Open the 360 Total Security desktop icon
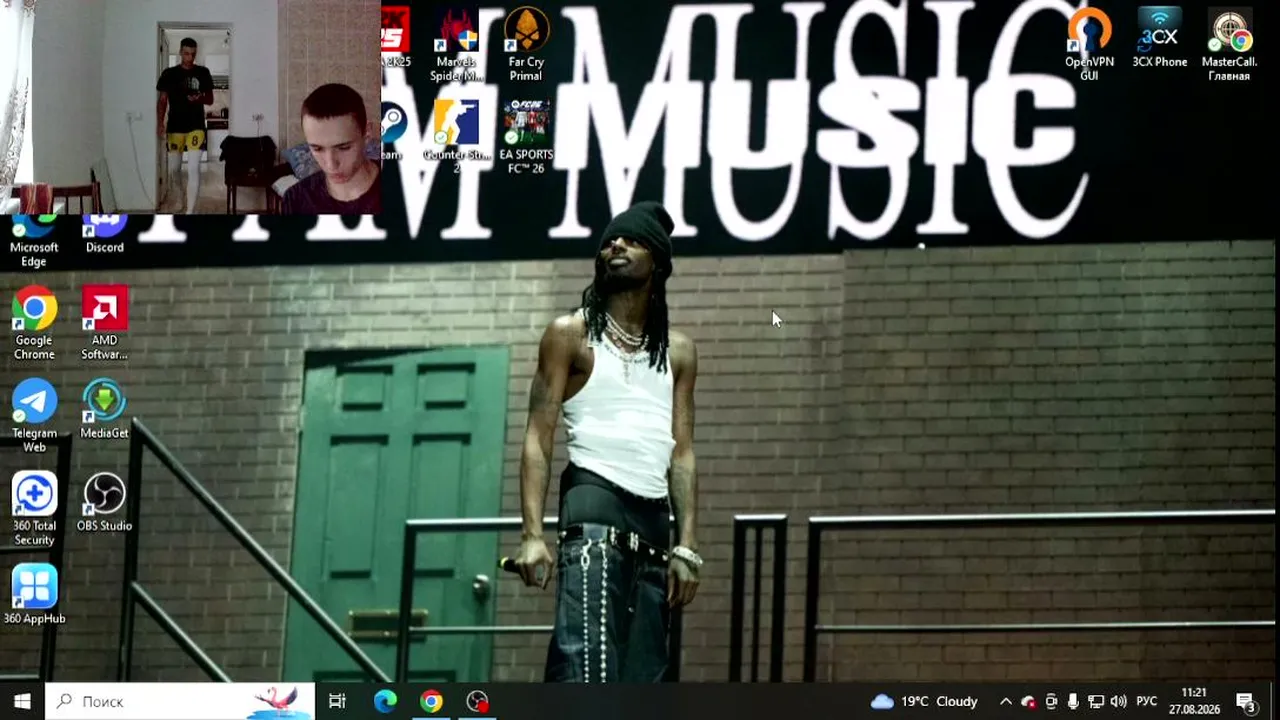Screen dimensions: 1280x720 [x=34, y=508]
